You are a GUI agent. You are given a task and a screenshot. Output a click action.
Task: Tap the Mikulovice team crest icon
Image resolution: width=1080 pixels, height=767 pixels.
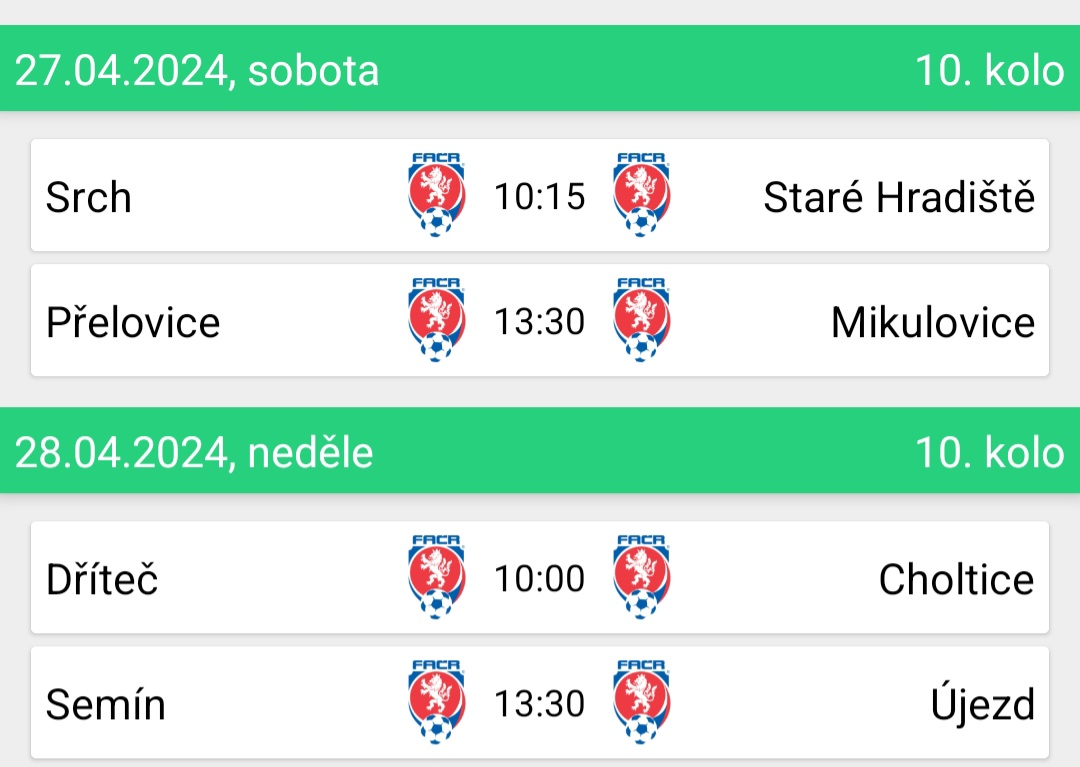[x=641, y=320]
